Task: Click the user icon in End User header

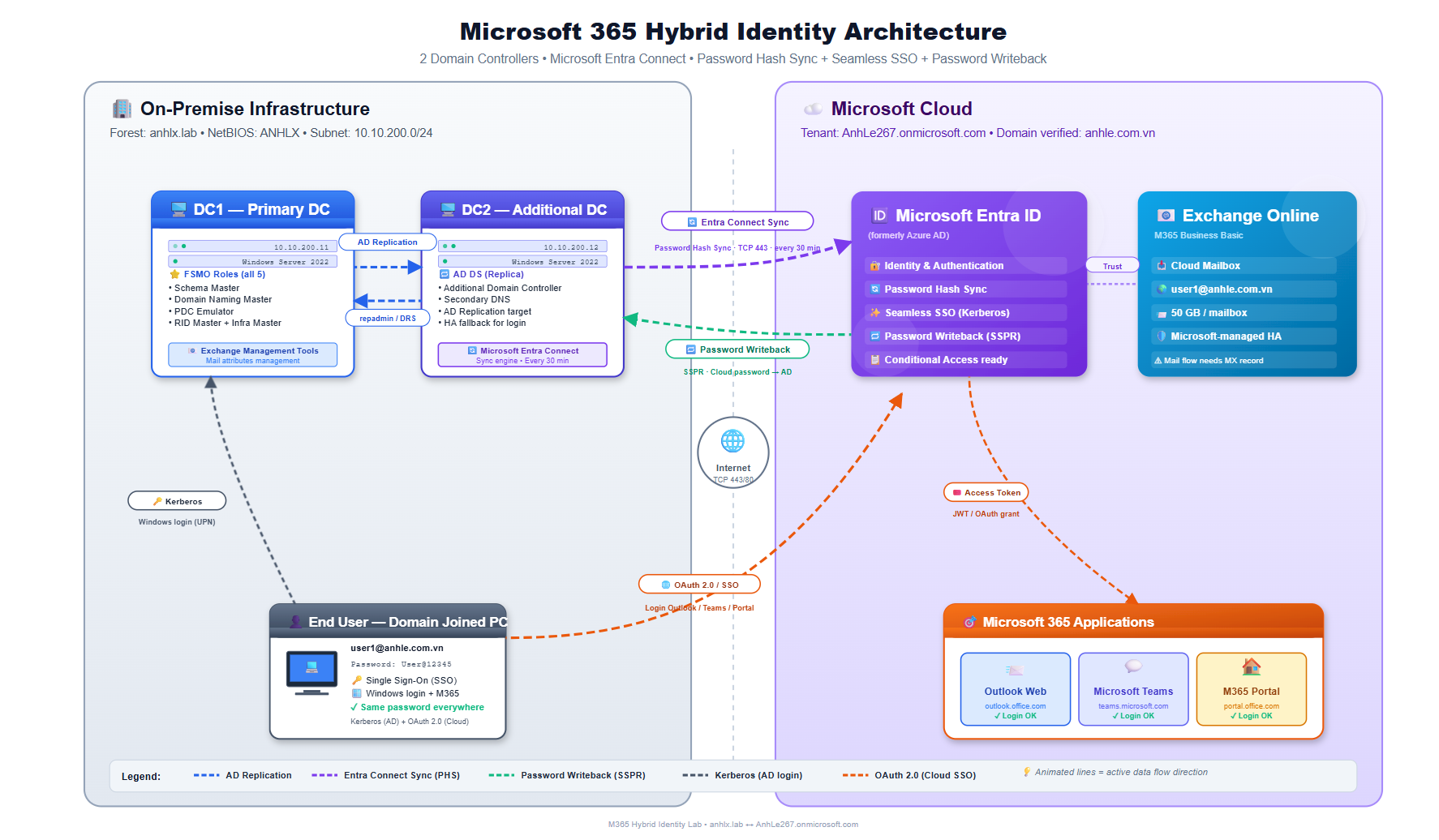Action: pyautogui.click(x=297, y=622)
